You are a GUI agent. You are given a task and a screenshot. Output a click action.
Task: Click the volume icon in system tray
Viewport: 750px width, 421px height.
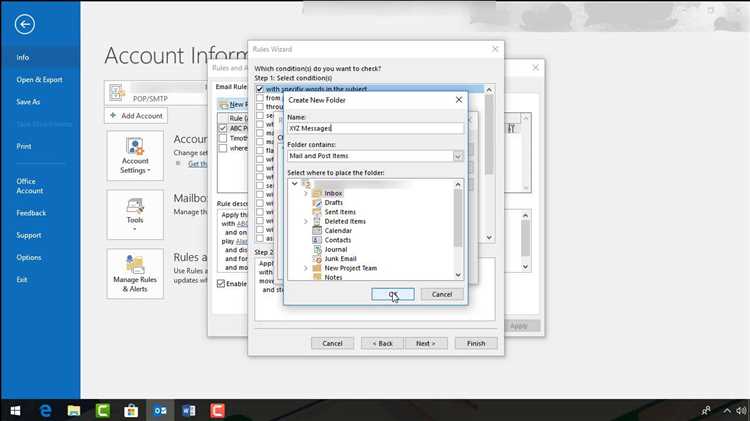(x=741, y=411)
